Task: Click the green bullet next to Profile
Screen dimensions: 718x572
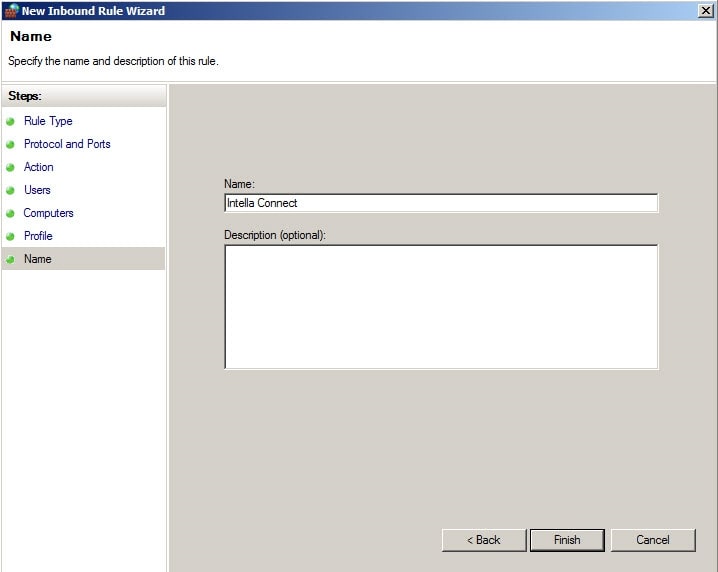Action: 11,236
